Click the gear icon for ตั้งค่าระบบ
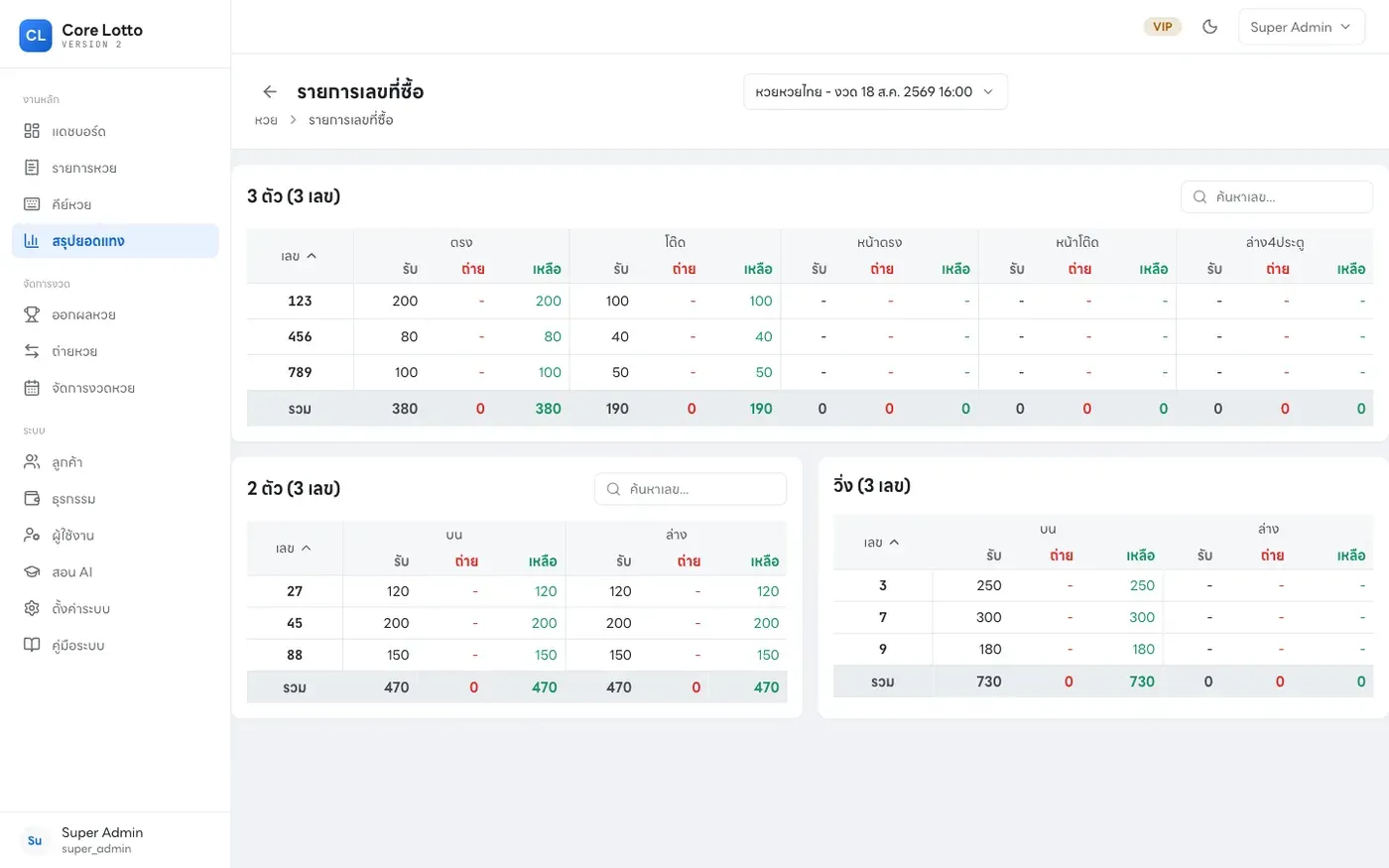1389x868 pixels. [x=32, y=608]
